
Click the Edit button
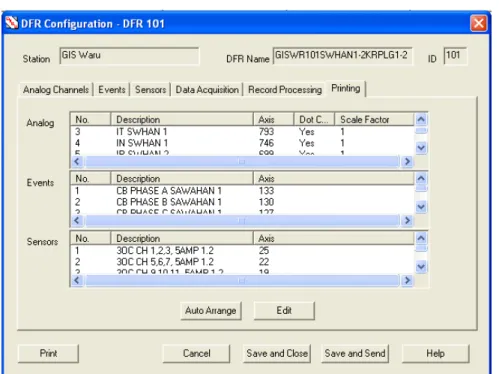point(284,311)
